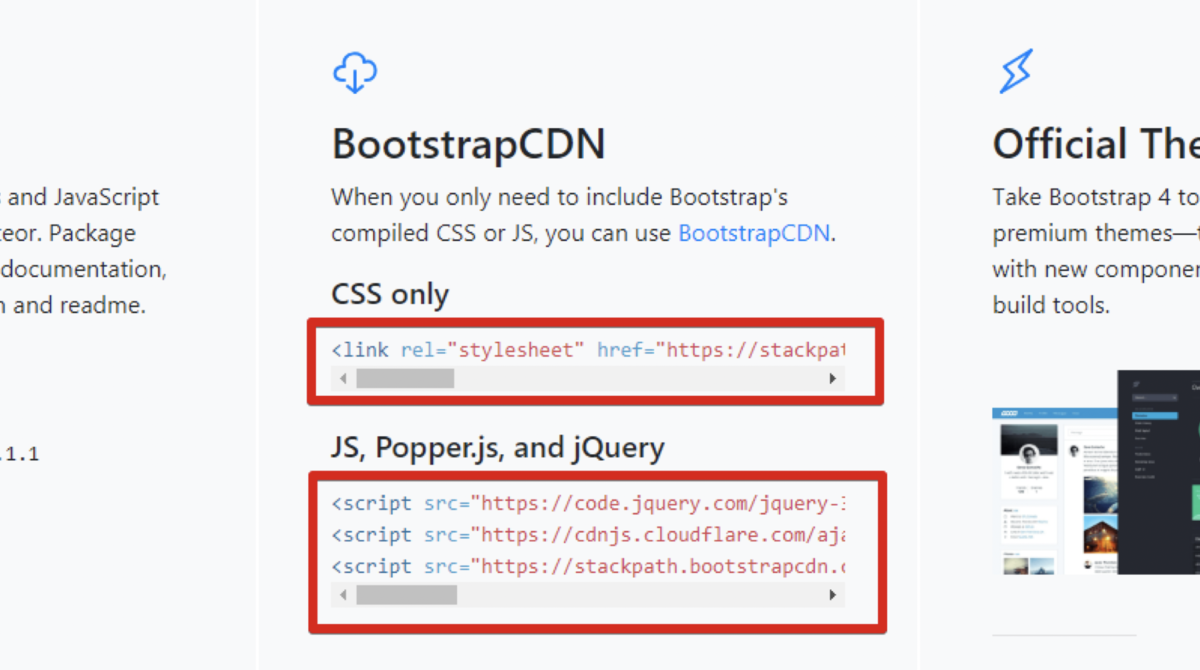Click the BootstrapCDN heading
Image resolution: width=1200 pixels, height=670 pixels.
(x=469, y=145)
